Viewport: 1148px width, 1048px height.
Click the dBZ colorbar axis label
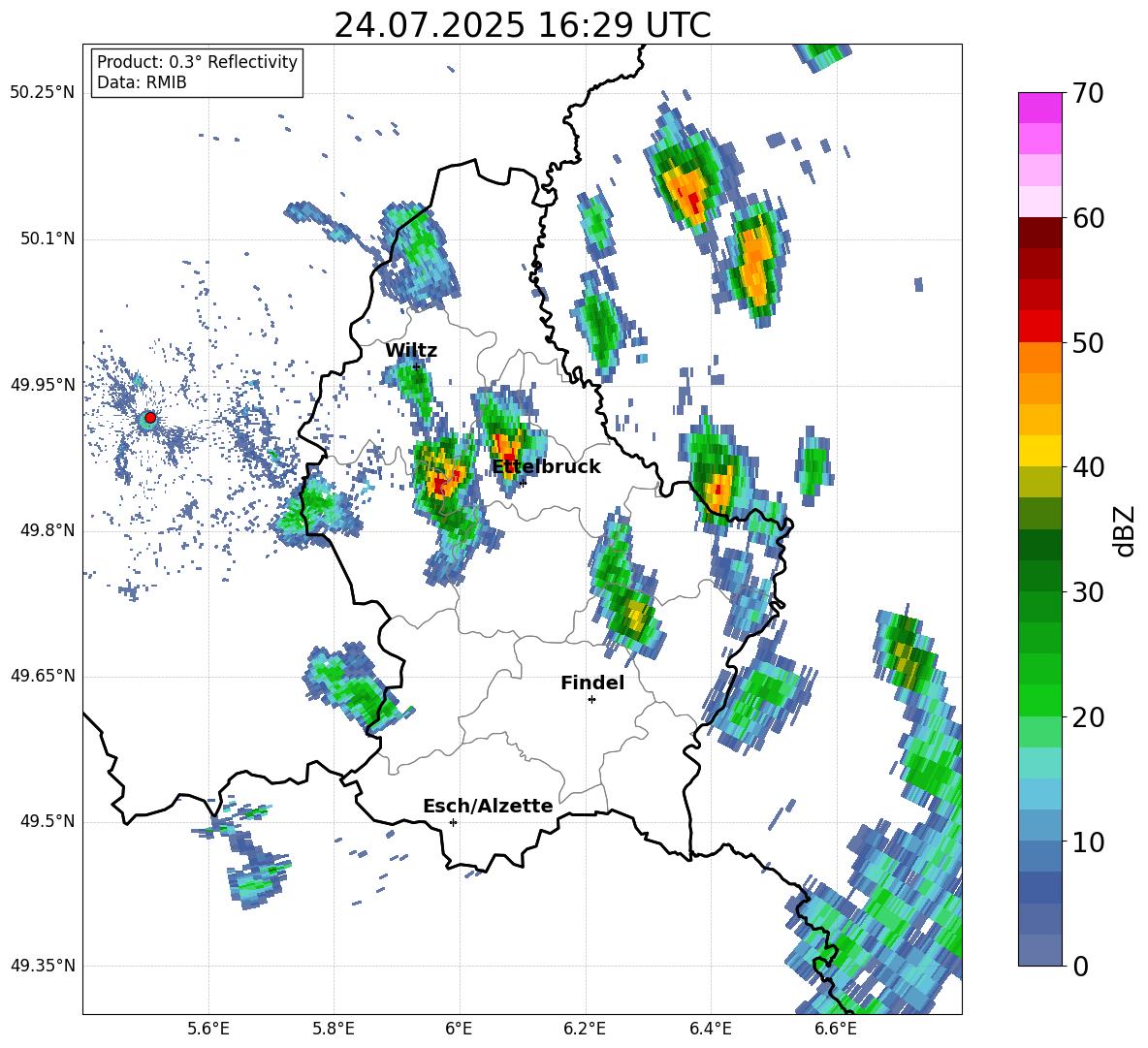tap(1126, 530)
